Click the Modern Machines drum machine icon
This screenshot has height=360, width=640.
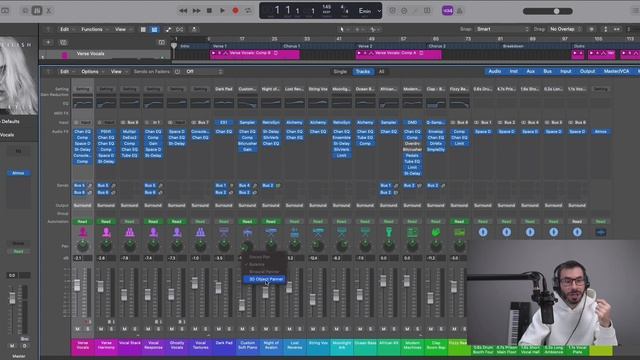412,232
